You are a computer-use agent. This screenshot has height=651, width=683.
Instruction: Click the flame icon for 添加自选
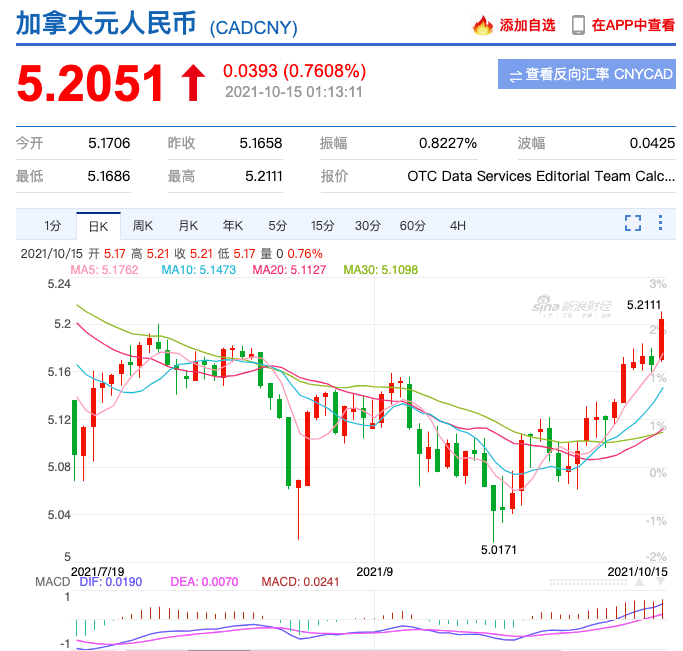pyautogui.click(x=483, y=25)
